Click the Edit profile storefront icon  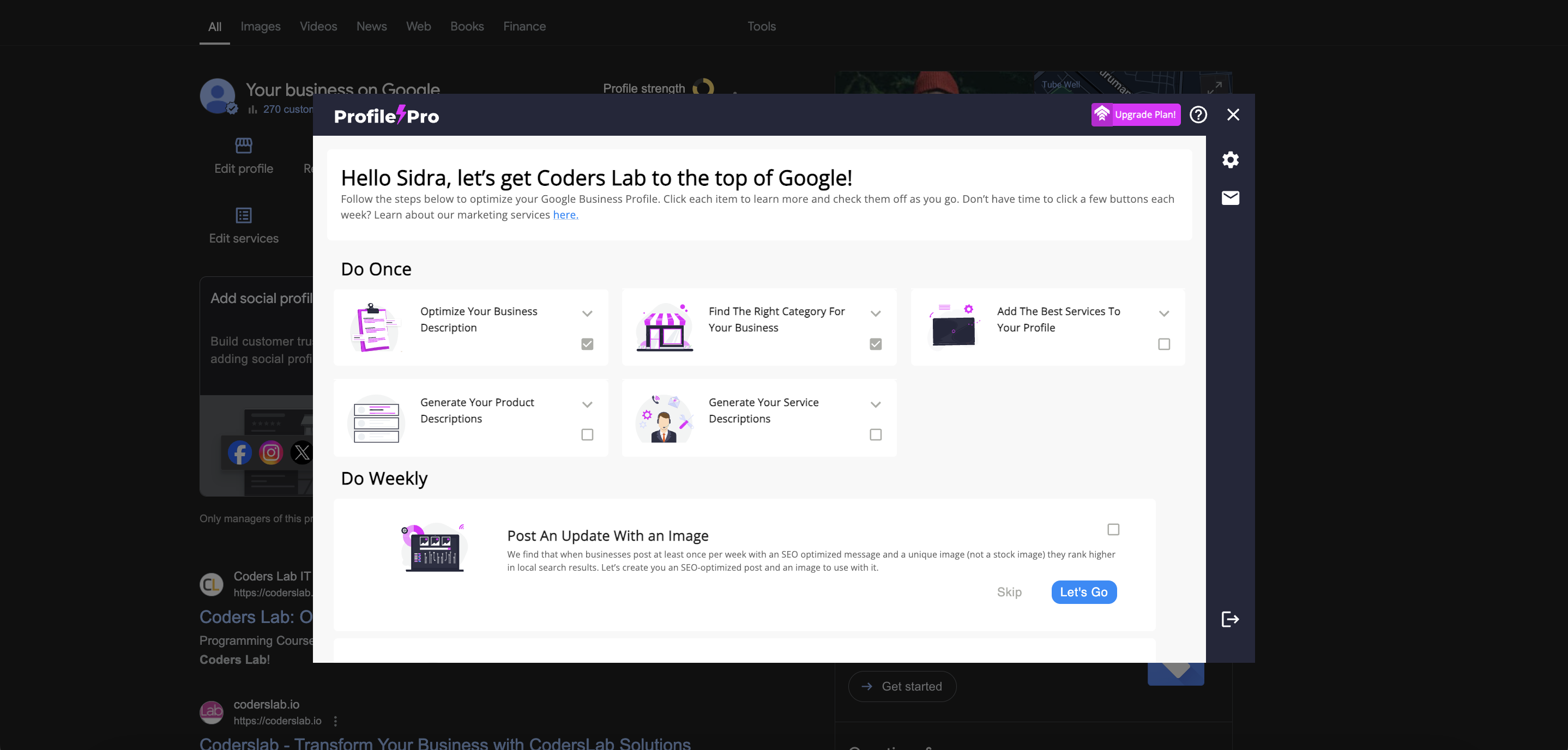[x=244, y=145]
